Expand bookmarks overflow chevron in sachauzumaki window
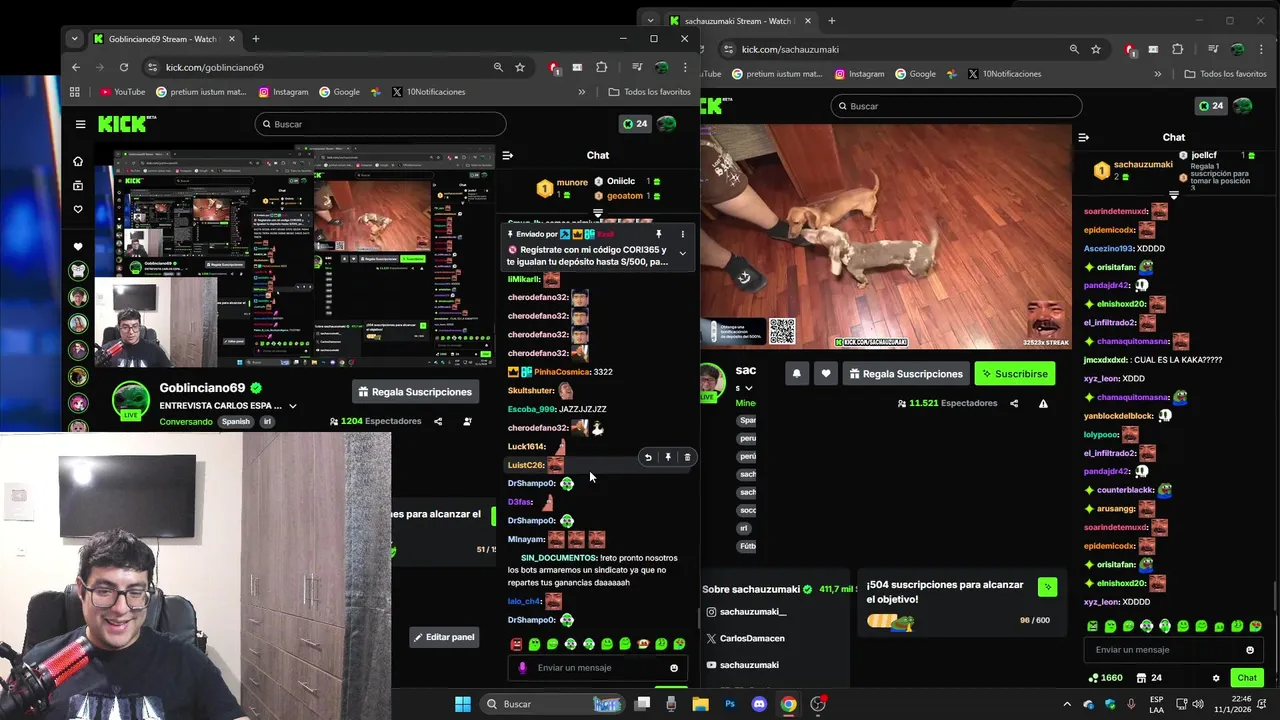Viewport: 1280px width, 720px height. click(1157, 74)
